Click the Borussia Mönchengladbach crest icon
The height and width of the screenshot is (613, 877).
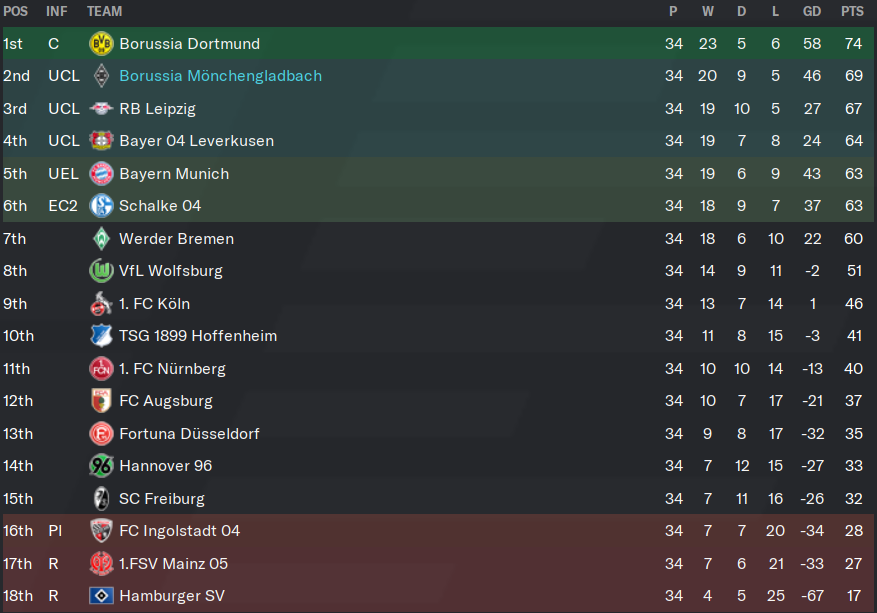101,76
